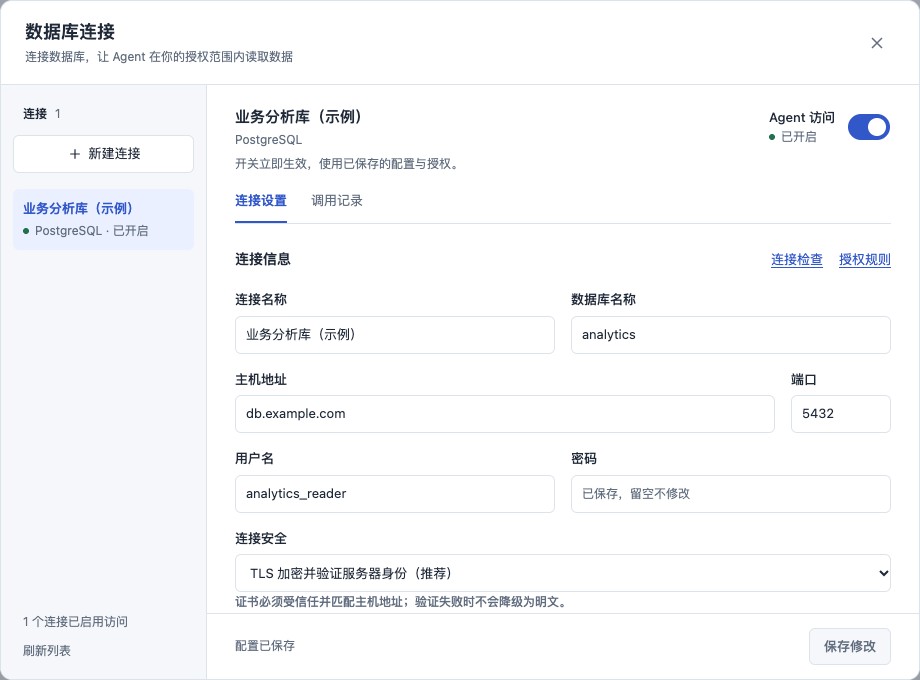Click the green status dot beside 已开启

tap(772, 137)
